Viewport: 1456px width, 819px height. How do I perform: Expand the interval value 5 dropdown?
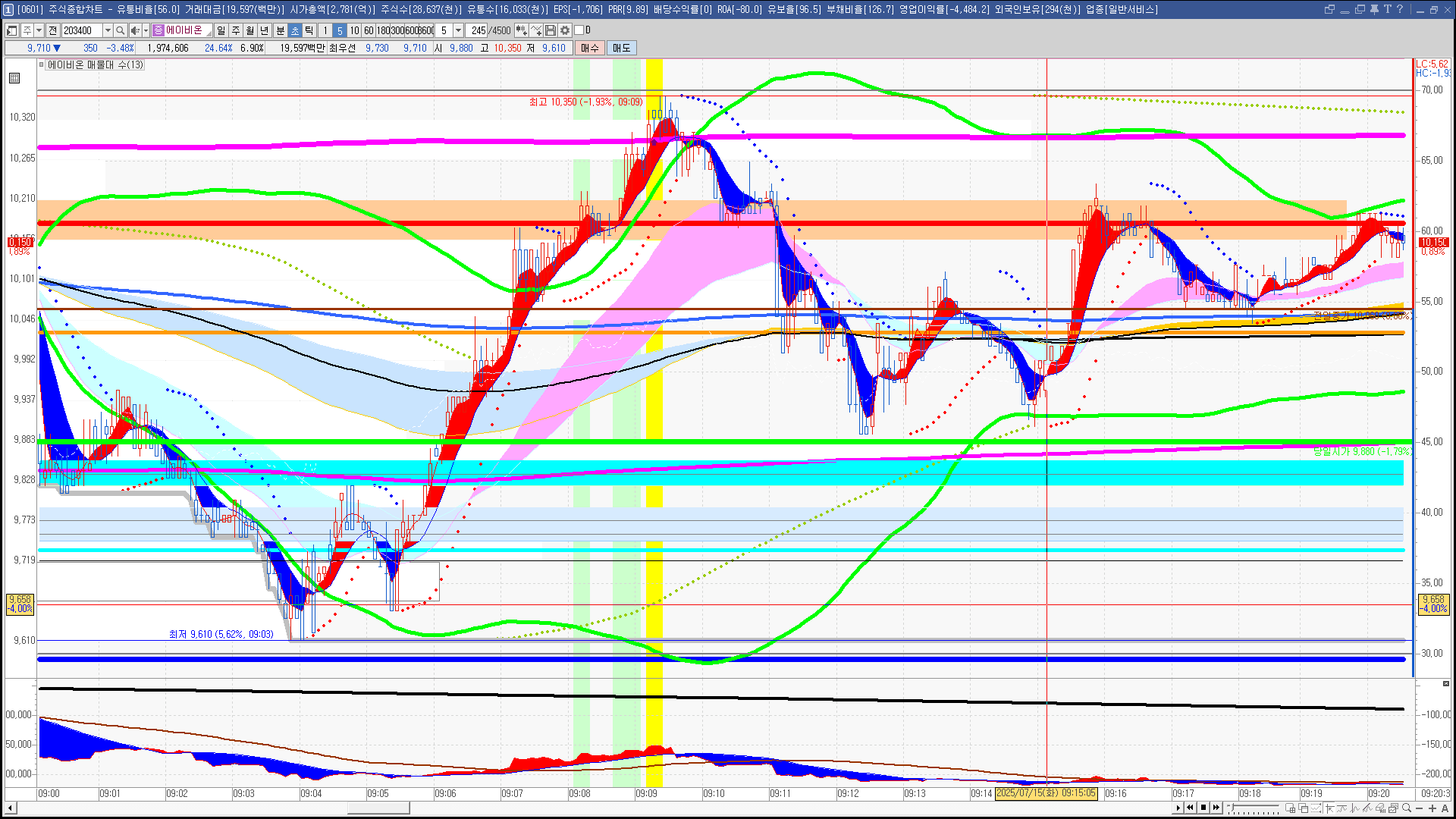458,30
